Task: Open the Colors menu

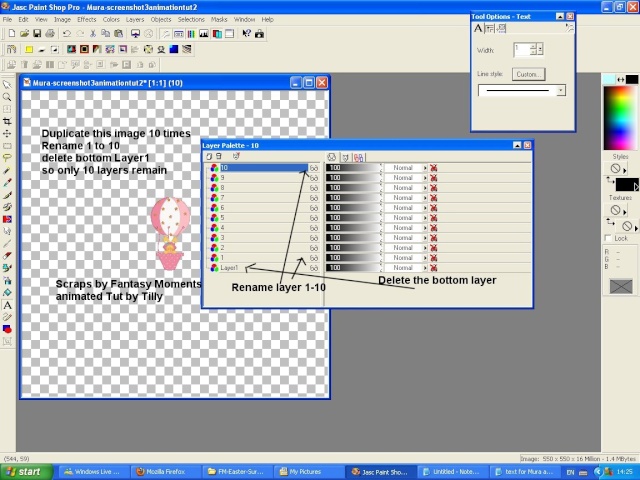Action: [111, 19]
